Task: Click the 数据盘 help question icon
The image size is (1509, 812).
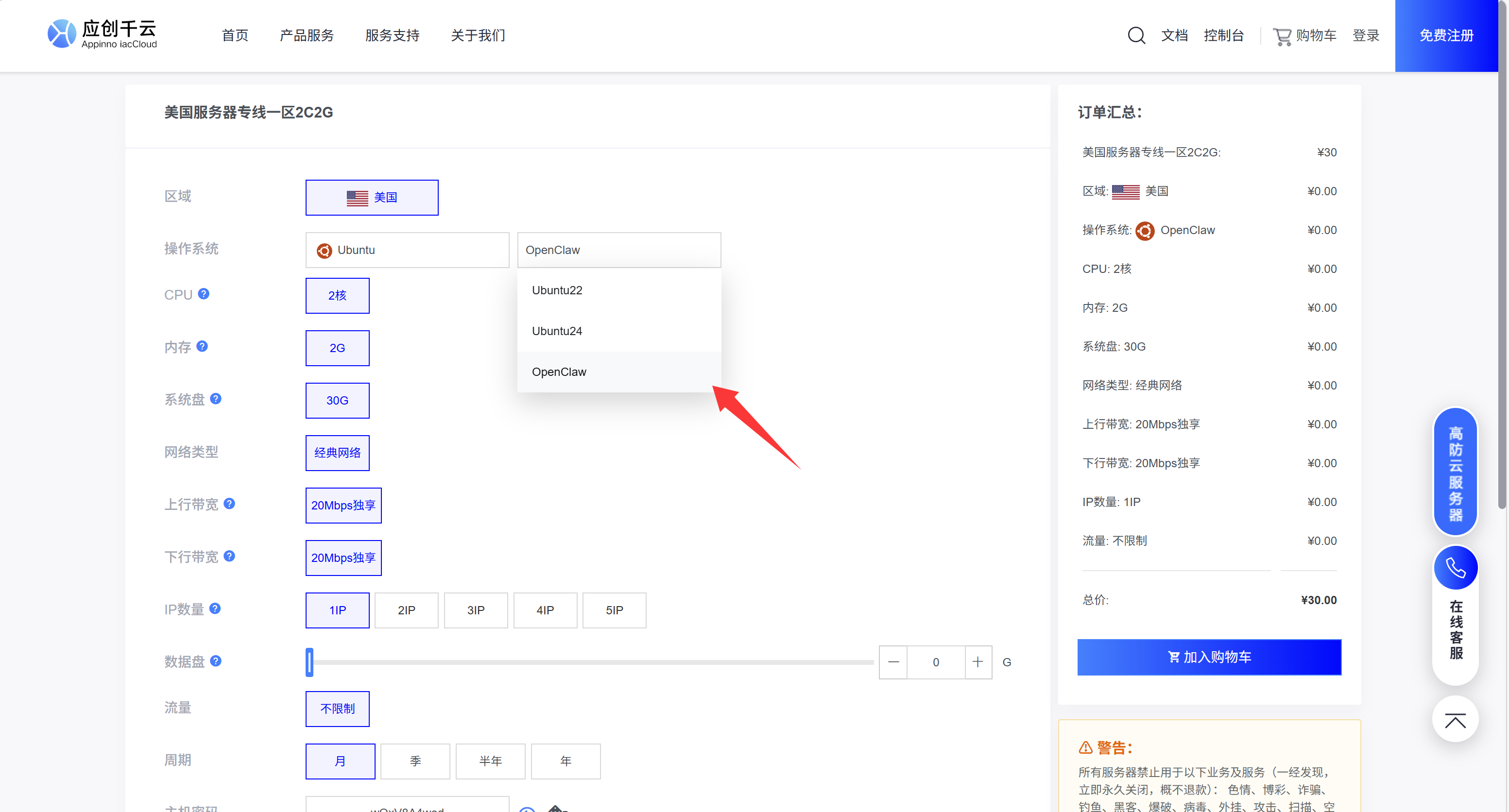Action: click(x=216, y=661)
